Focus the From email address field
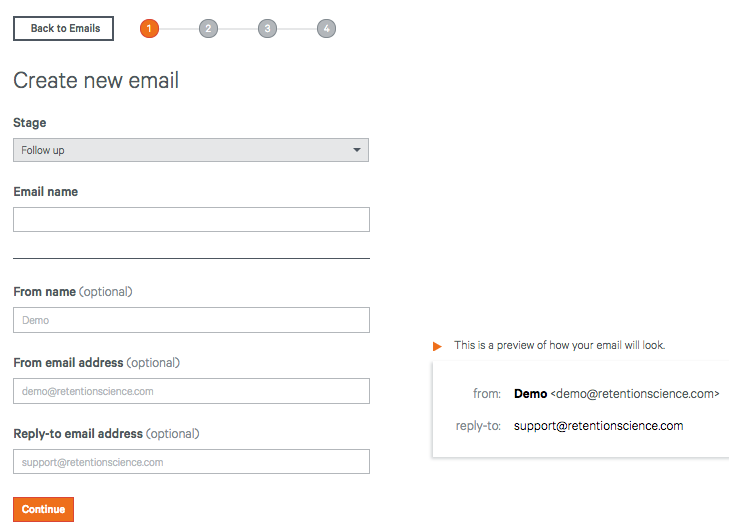Image resolution: width=729 pixels, height=531 pixels. pyautogui.click(x=191, y=391)
